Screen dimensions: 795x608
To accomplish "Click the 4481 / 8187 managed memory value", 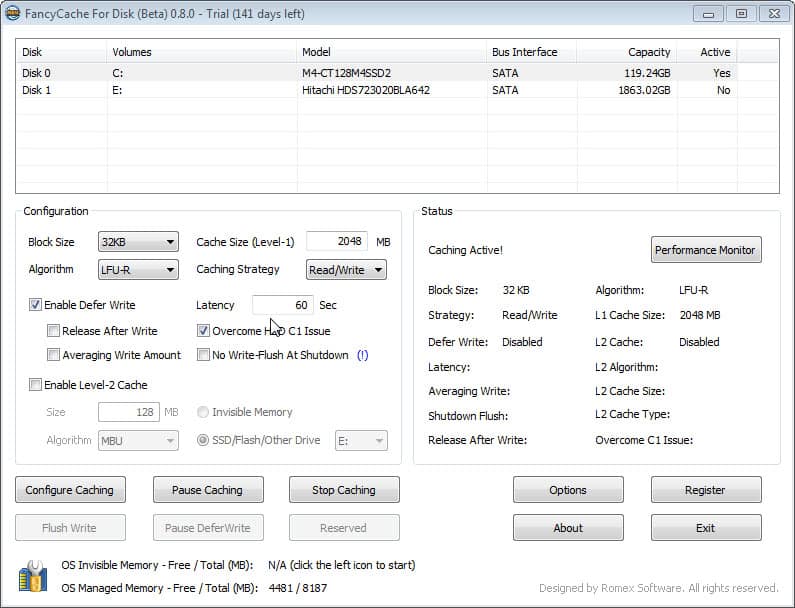I will click(x=298, y=588).
